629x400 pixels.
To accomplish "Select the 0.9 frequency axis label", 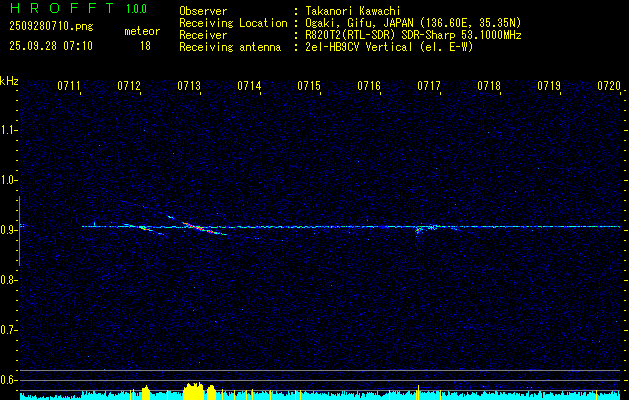I will tap(9, 230).
